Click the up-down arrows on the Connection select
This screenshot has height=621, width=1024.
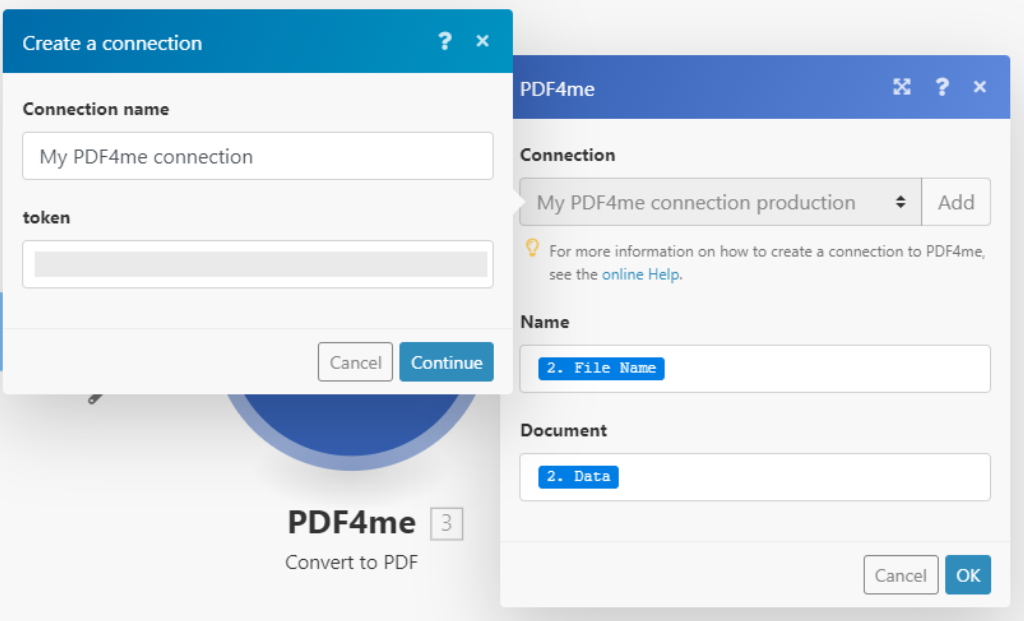click(901, 202)
